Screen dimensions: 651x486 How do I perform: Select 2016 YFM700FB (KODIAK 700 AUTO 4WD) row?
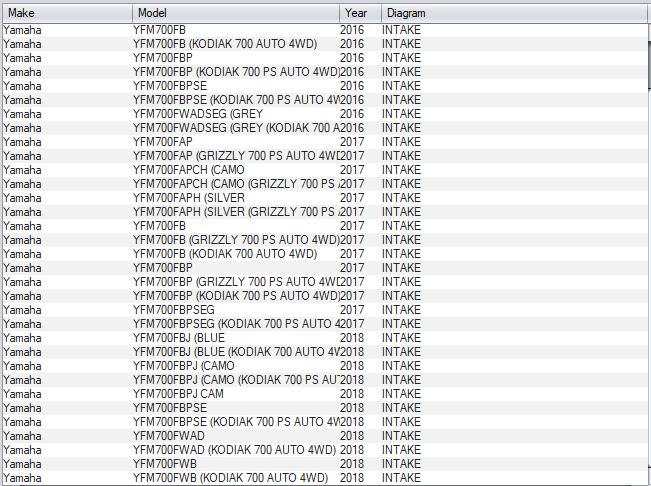click(x=325, y=44)
